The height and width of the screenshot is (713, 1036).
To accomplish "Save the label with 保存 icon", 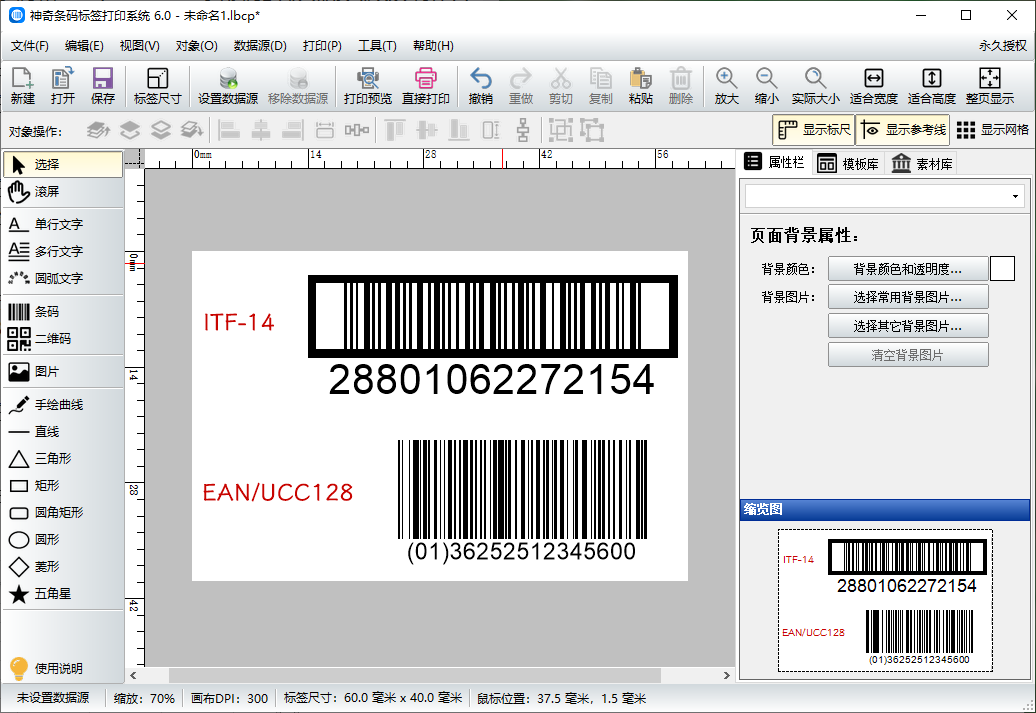I will [x=102, y=86].
